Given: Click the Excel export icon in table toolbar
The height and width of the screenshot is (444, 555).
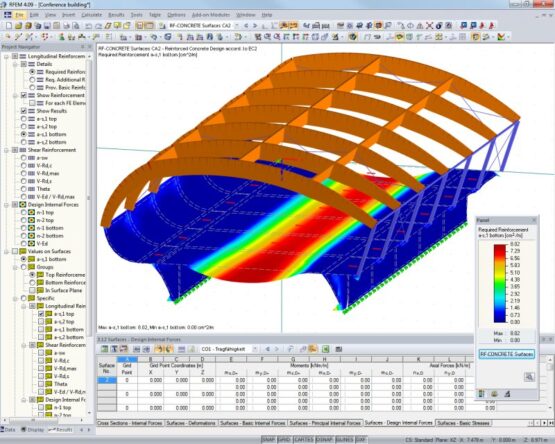Looking at the screenshot, I should [325, 349].
